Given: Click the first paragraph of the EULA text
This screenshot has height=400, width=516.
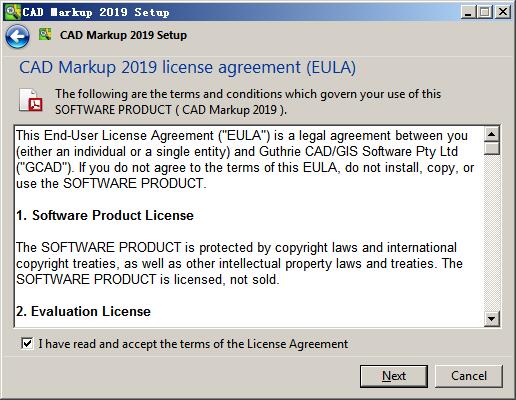Looking at the screenshot, I should pyautogui.click(x=245, y=159).
